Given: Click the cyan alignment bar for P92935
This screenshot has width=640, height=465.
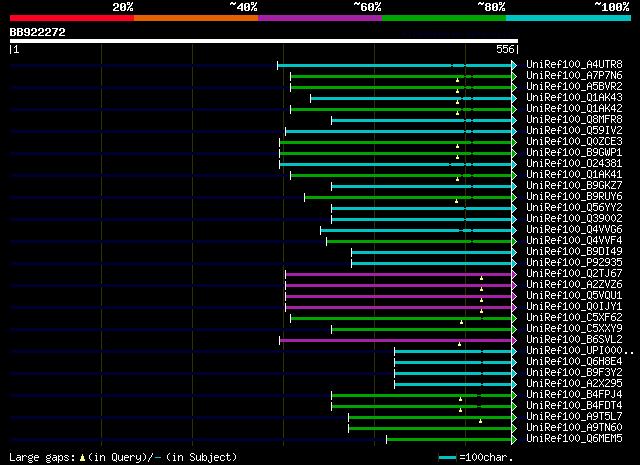Looking at the screenshot, I should pyautogui.click(x=431, y=263).
